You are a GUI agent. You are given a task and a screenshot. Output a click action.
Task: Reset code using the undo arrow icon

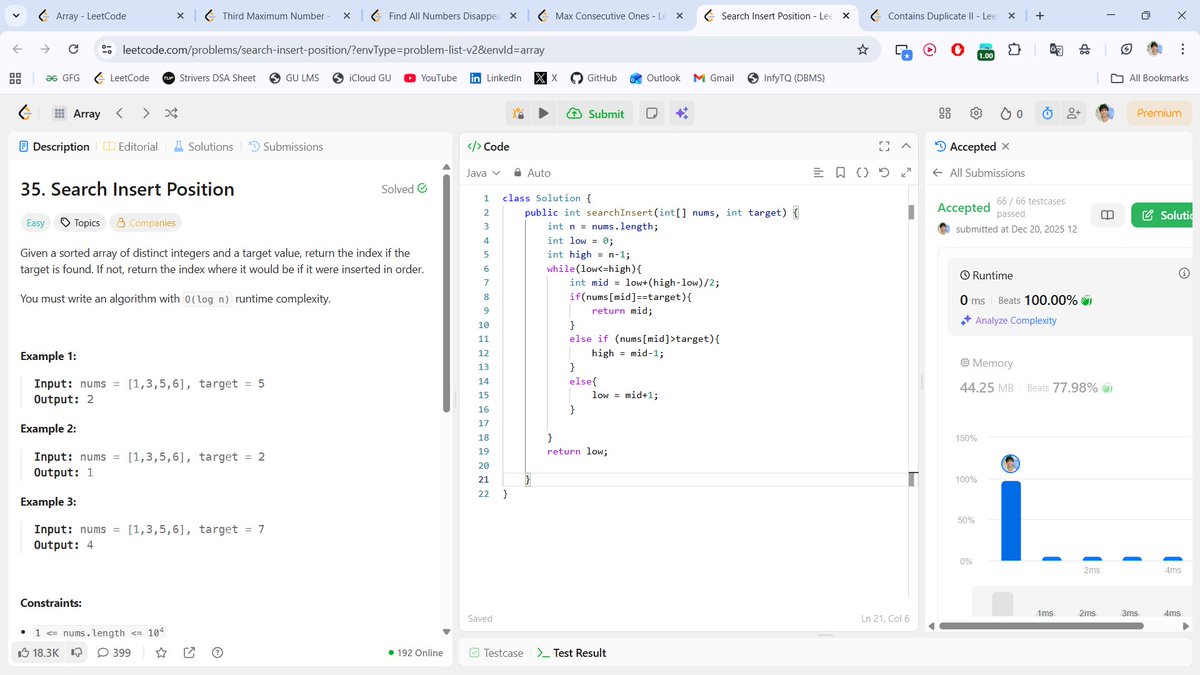(885, 172)
